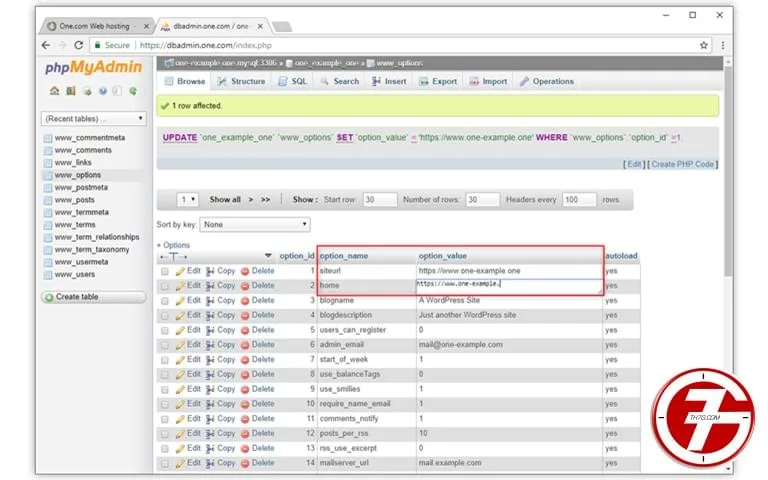Click the www_commentmeta table icon
This screenshot has height=480, width=768.
click(48, 138)
